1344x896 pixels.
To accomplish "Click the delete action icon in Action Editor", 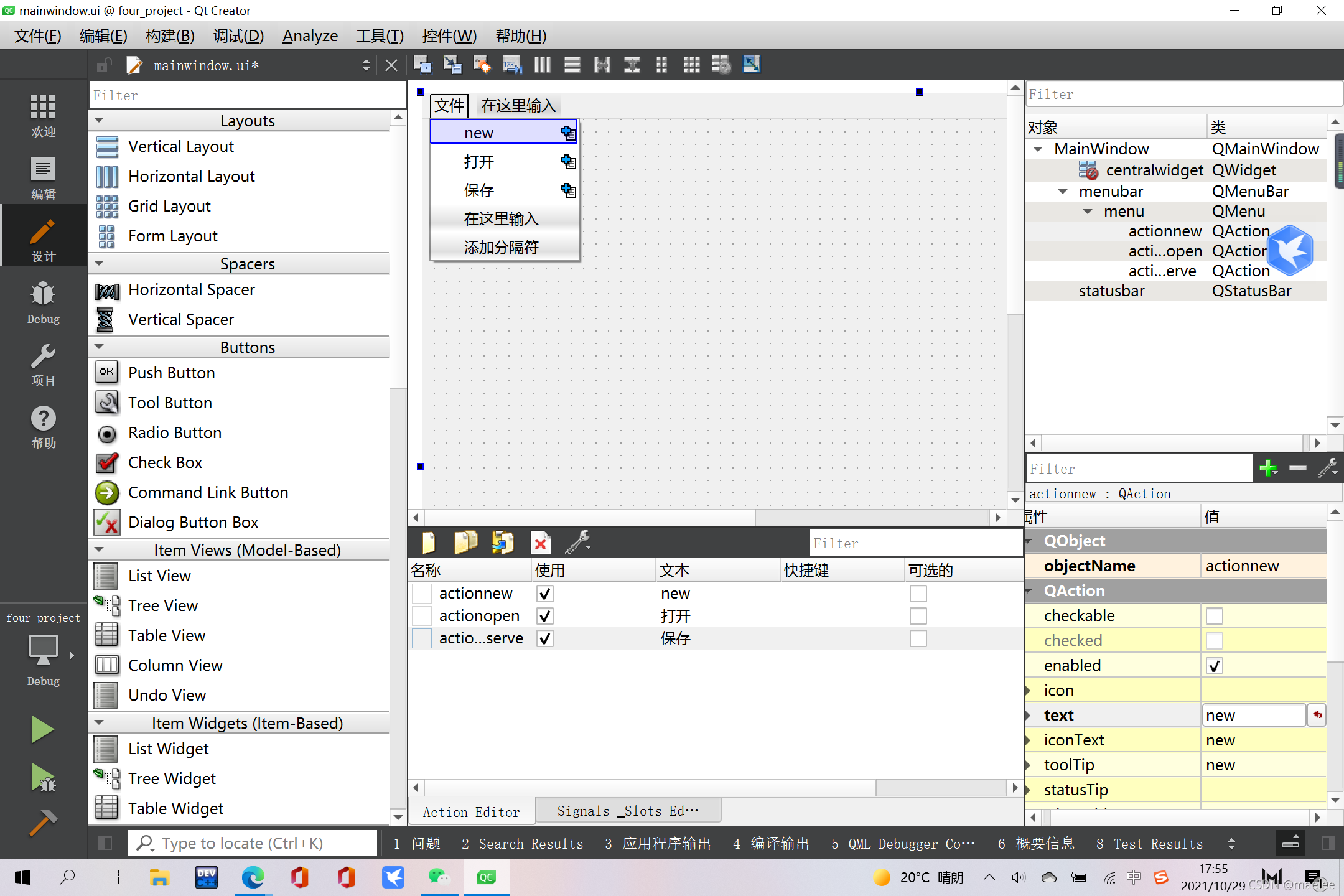I will tap(541, 542).
